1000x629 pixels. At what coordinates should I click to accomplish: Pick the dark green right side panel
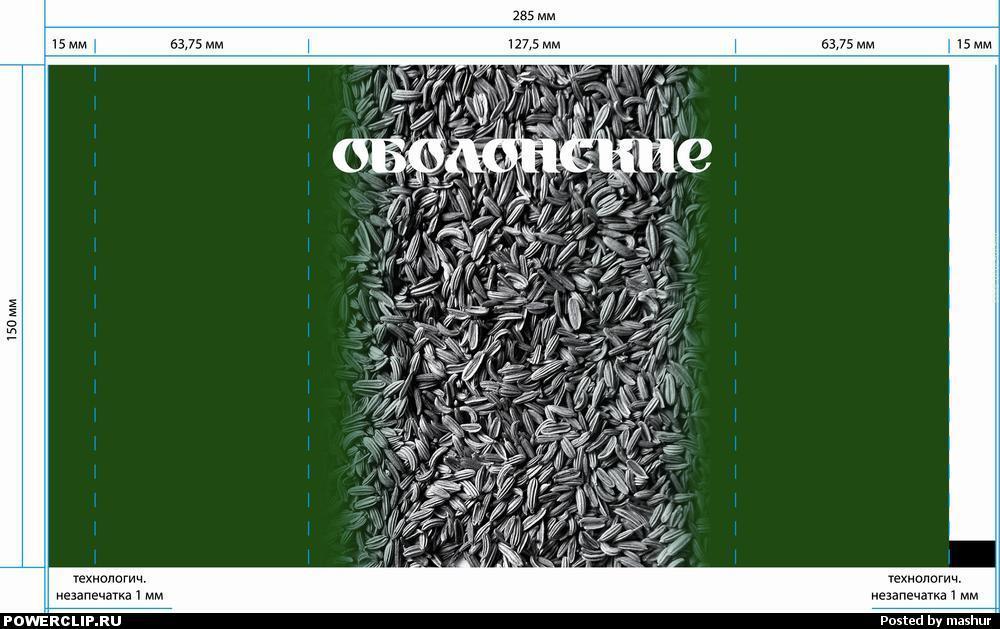pyautogui.click(x=840, y=330)
